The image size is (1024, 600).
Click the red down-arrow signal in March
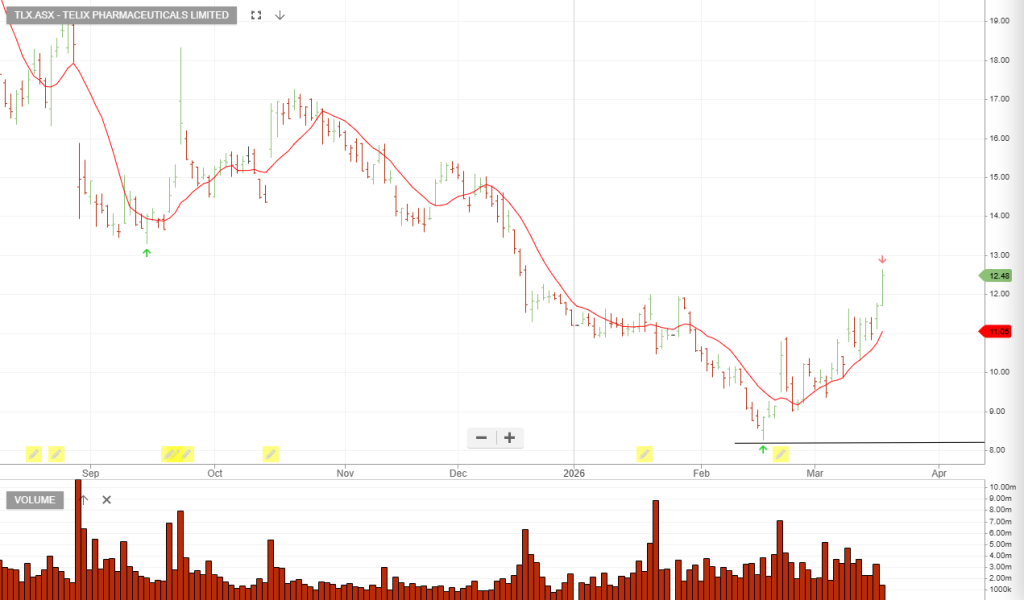click(882, 260)
